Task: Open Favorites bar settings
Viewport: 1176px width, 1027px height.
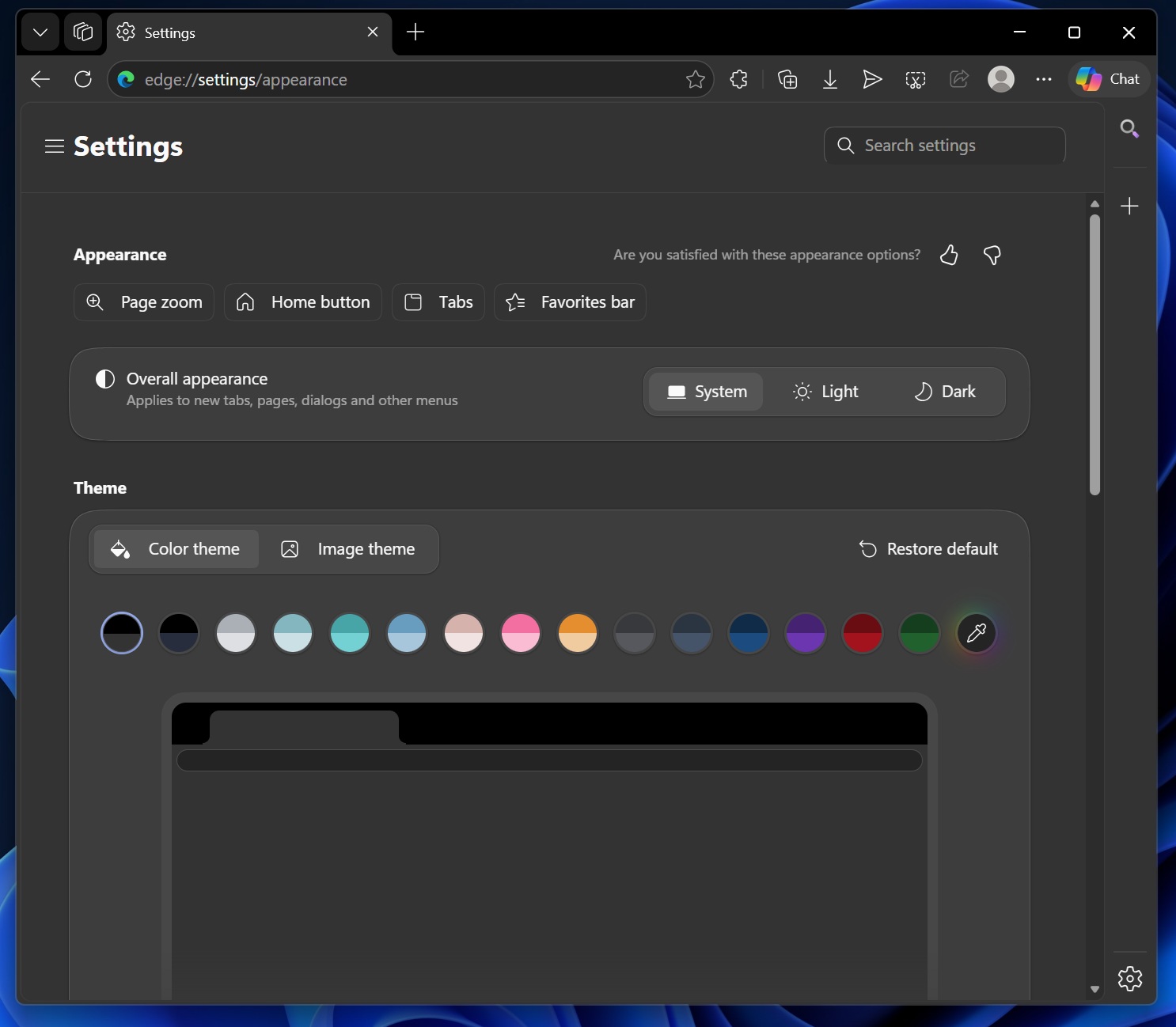Action: (571, 301)
